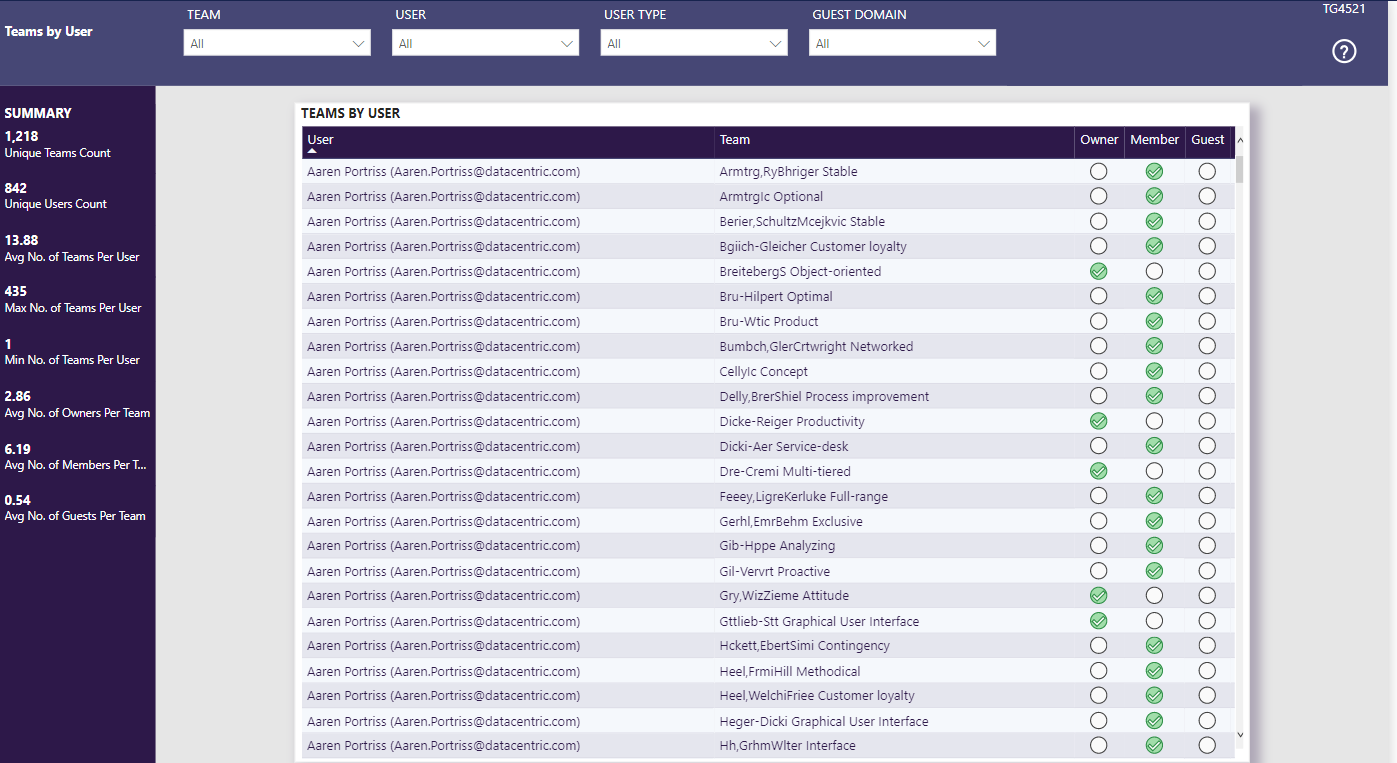Click the table scrollbar down arrow
Image resolution: width=1397 pixels, height=763 pixels.
click(1241, 735)
